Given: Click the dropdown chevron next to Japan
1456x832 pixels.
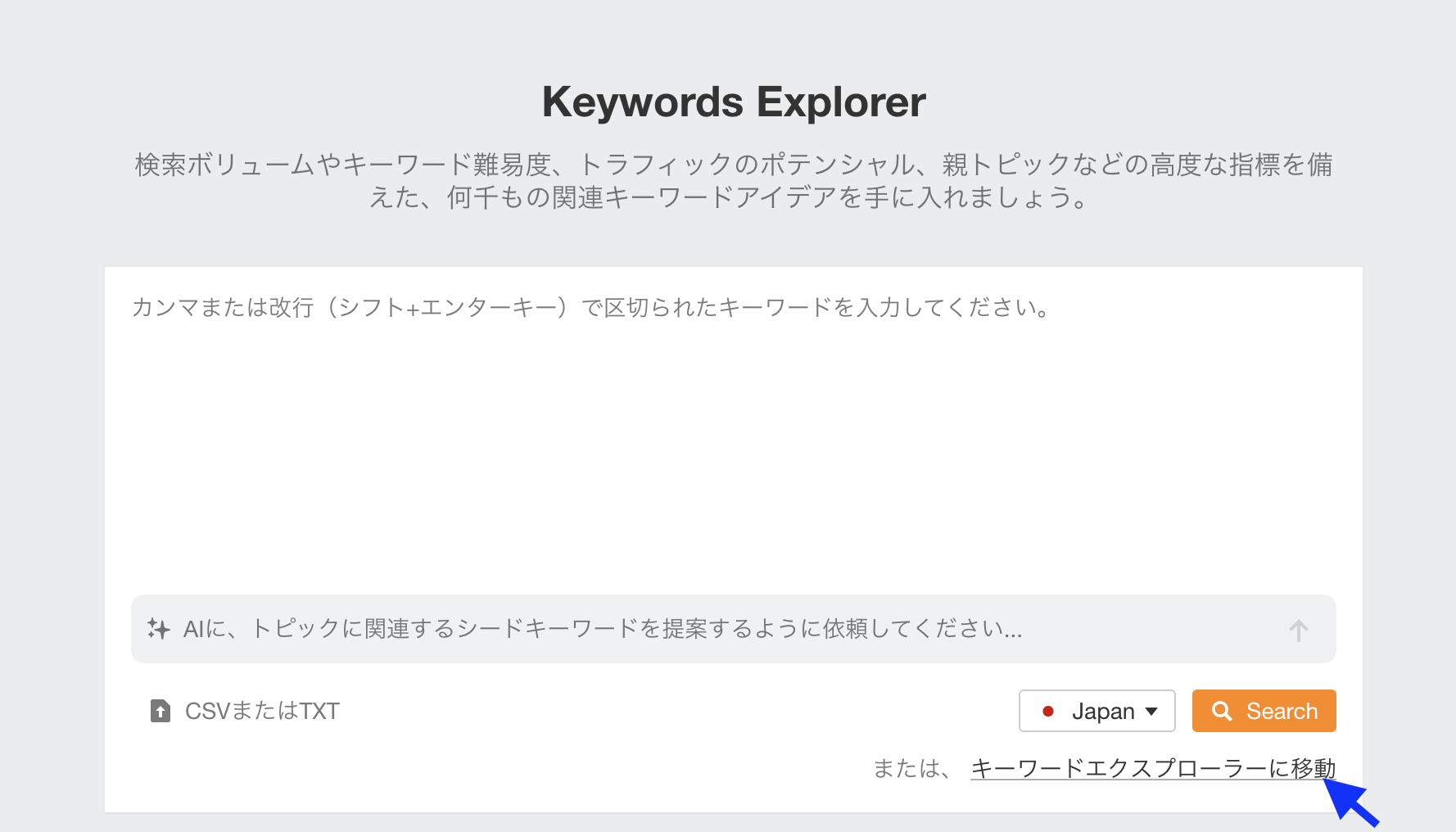Looking at the screenshot, I should click(1151, 712).
